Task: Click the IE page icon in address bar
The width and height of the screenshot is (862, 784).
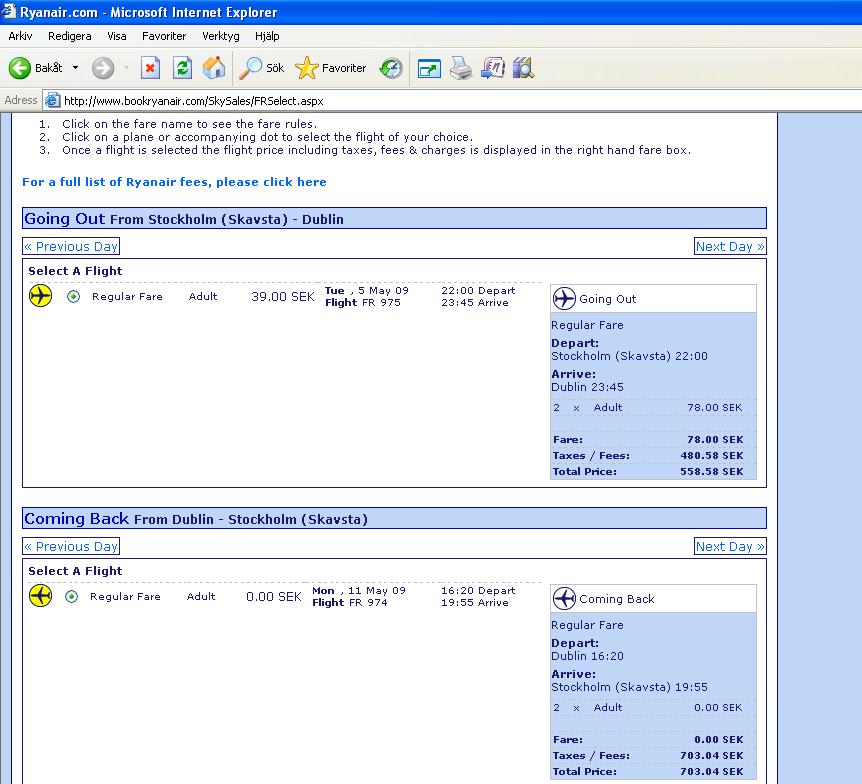Action: (52, 101)
